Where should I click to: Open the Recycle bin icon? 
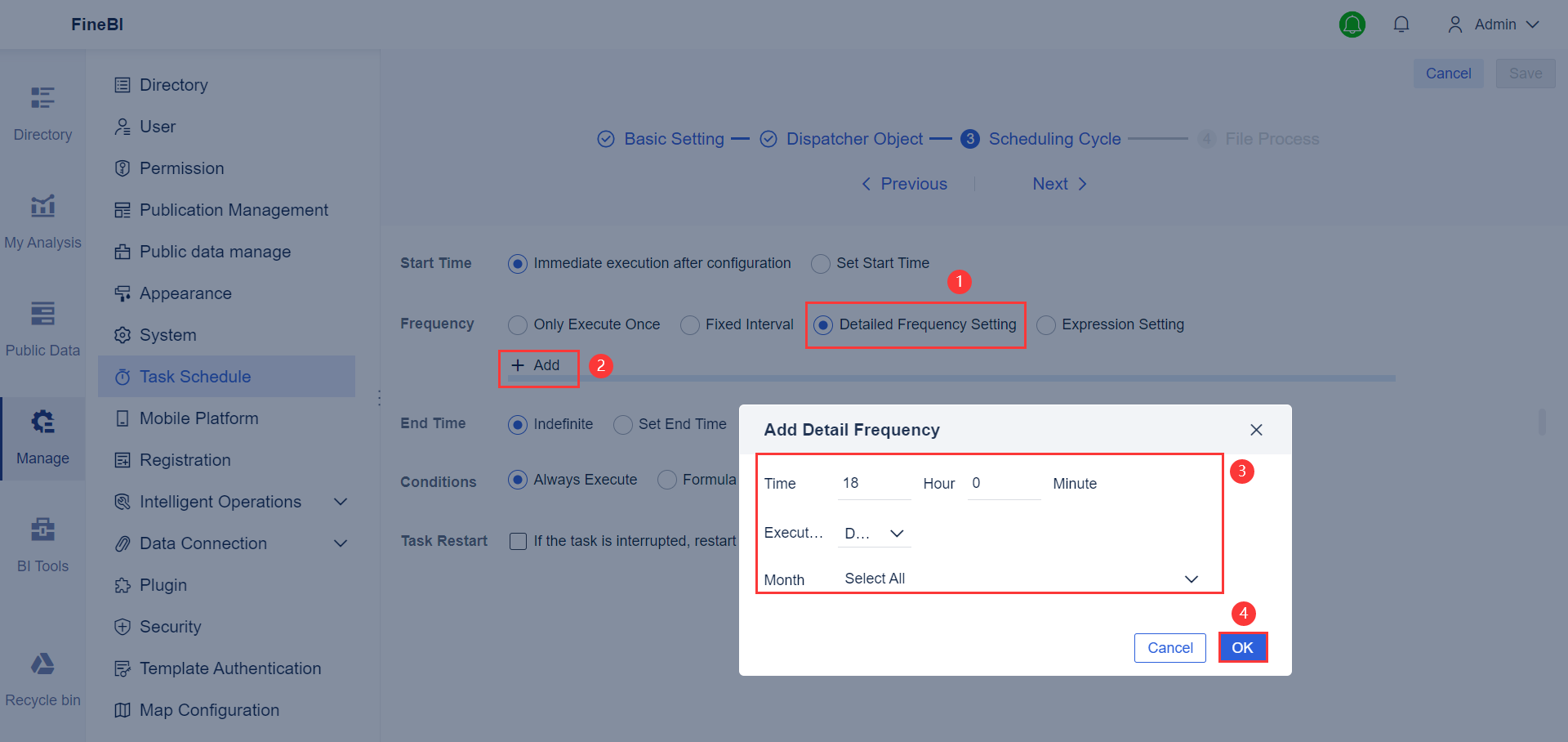42,664
